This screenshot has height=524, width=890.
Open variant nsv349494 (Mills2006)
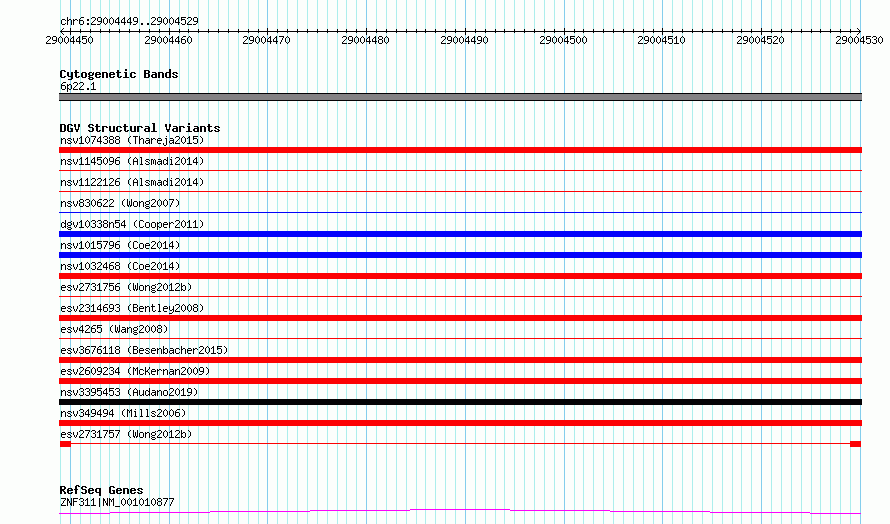pos(123,413)
